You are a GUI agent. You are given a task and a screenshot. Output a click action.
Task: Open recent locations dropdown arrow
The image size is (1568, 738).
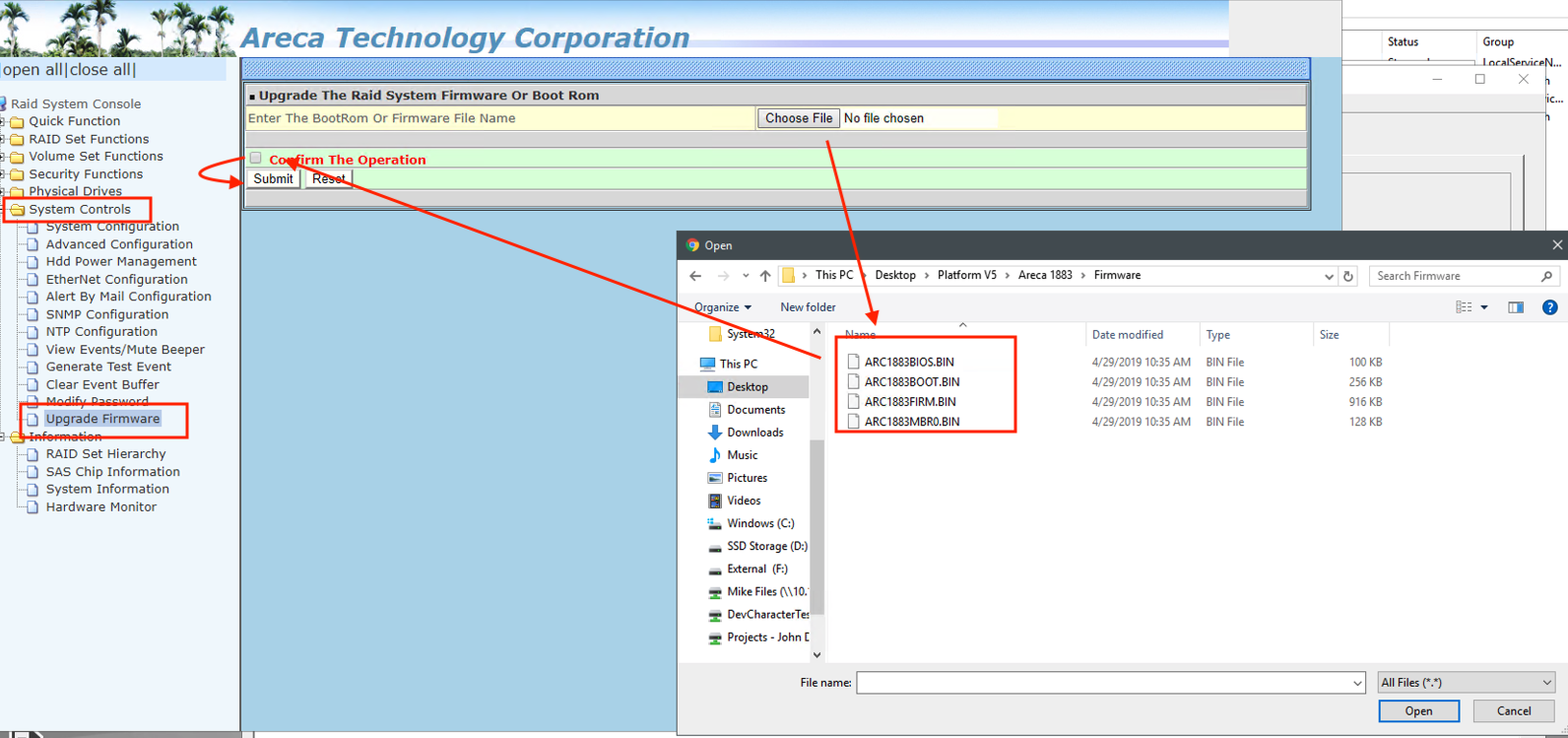746,276
